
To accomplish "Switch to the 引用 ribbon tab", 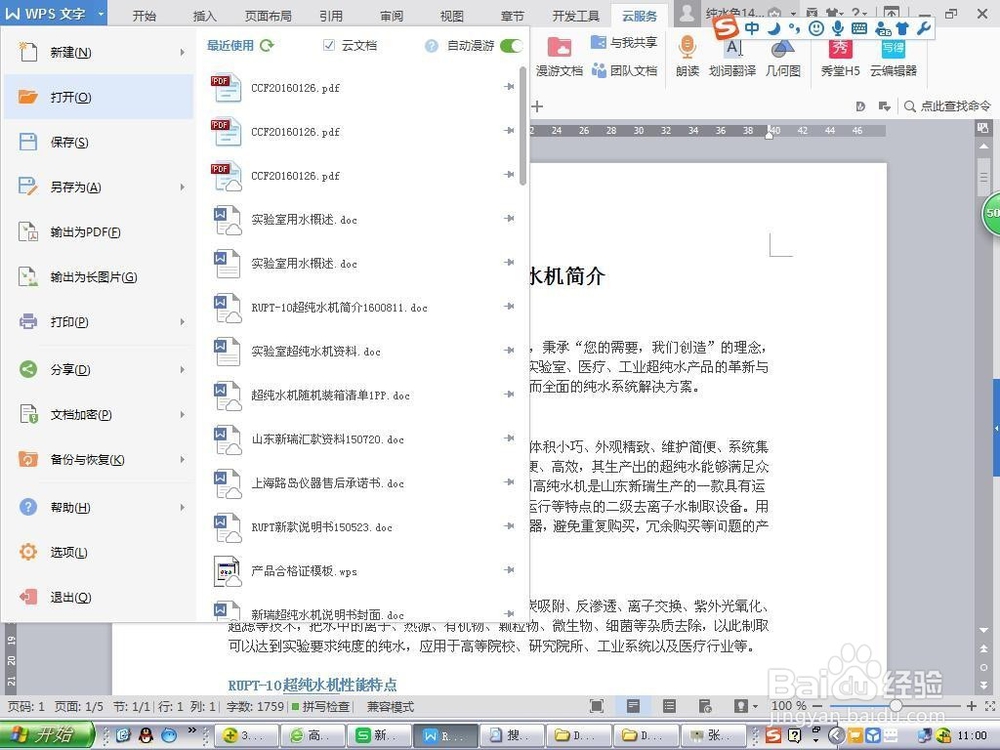I will click(331, 15).
